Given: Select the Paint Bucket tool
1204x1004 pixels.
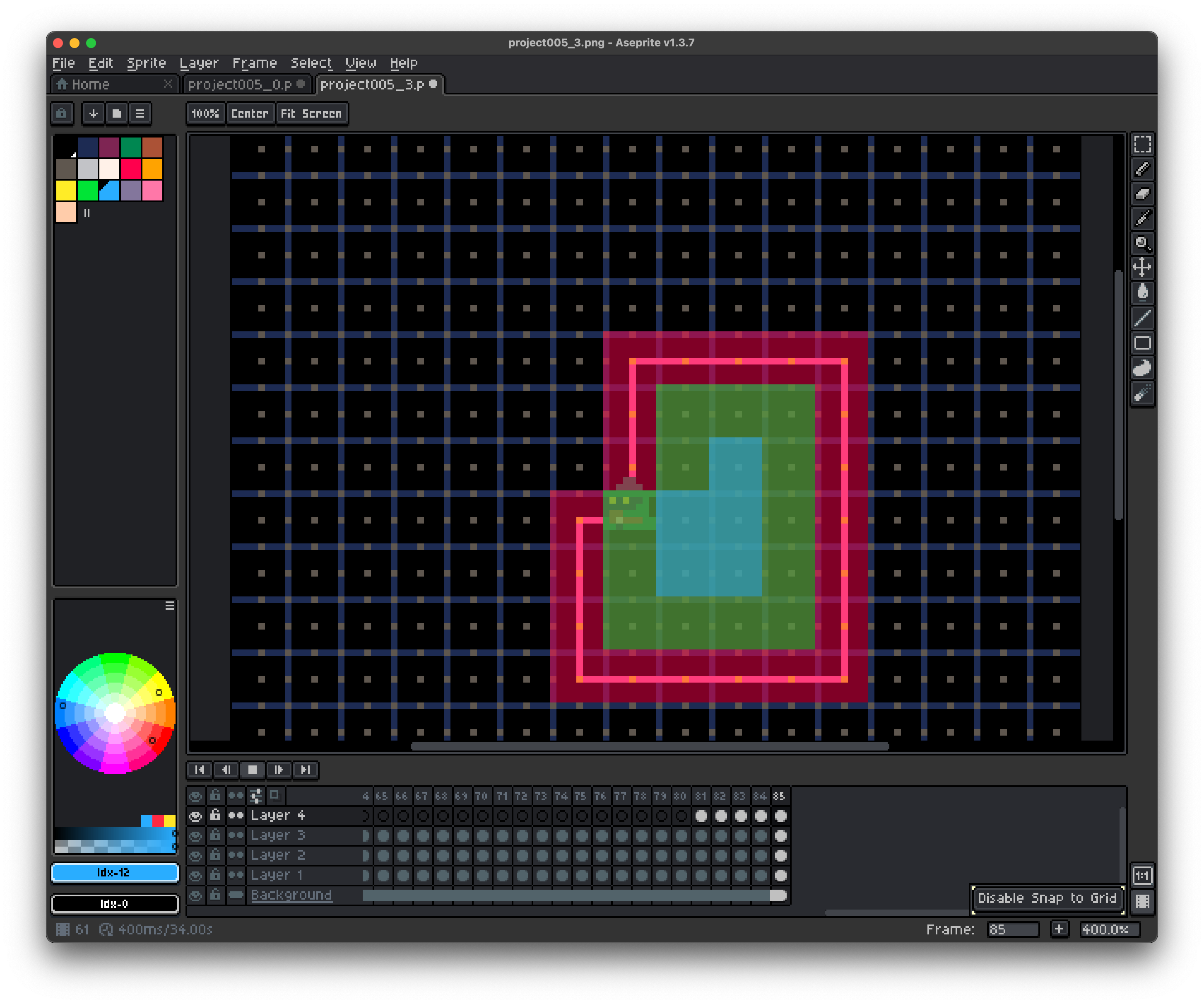Looking at the screenshot, I should click(1142, 292).
